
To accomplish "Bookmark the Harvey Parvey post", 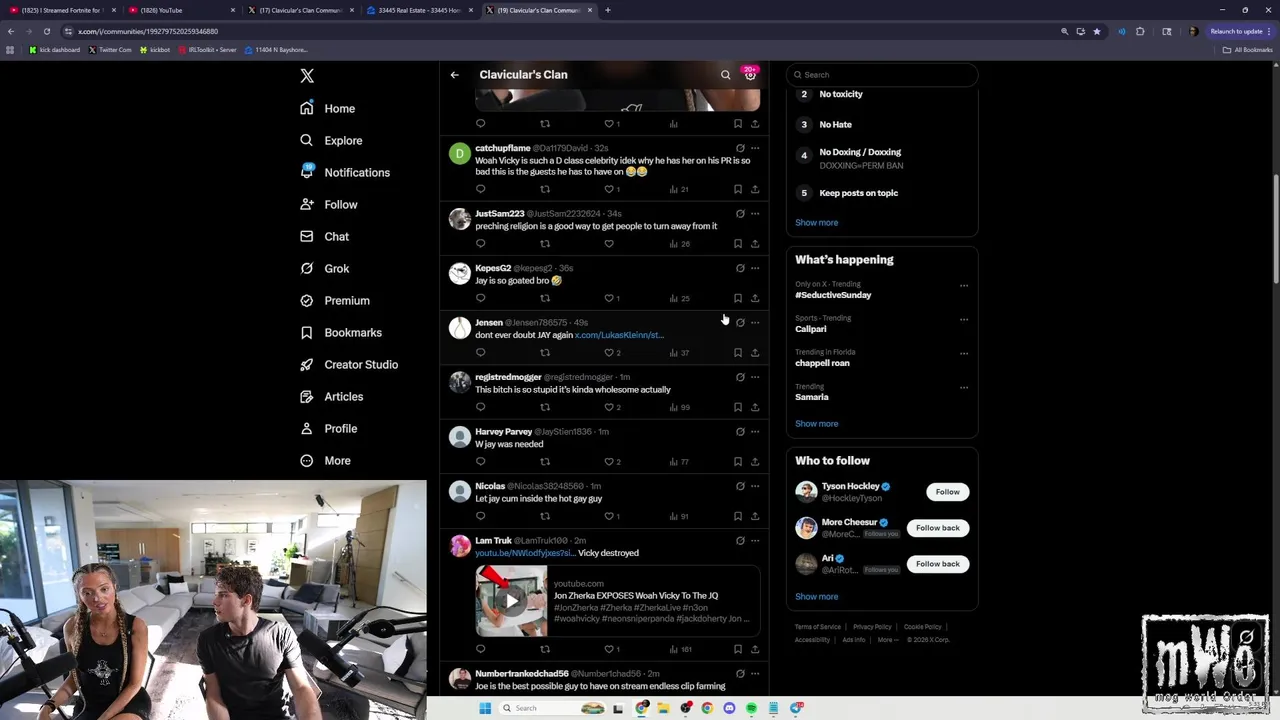I will 738,461.
